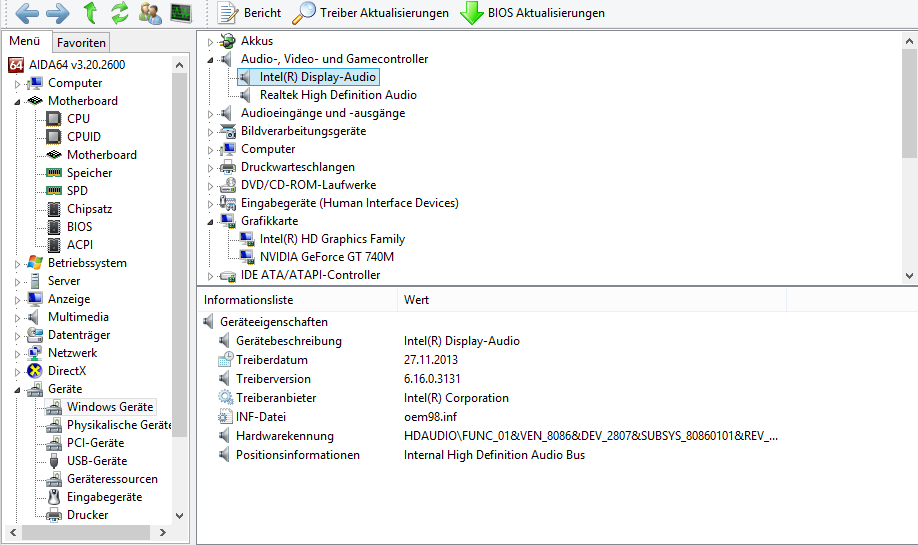Select the SPD memory icon
This screenshot has height=545, width=918.
(x=54, y=191)
